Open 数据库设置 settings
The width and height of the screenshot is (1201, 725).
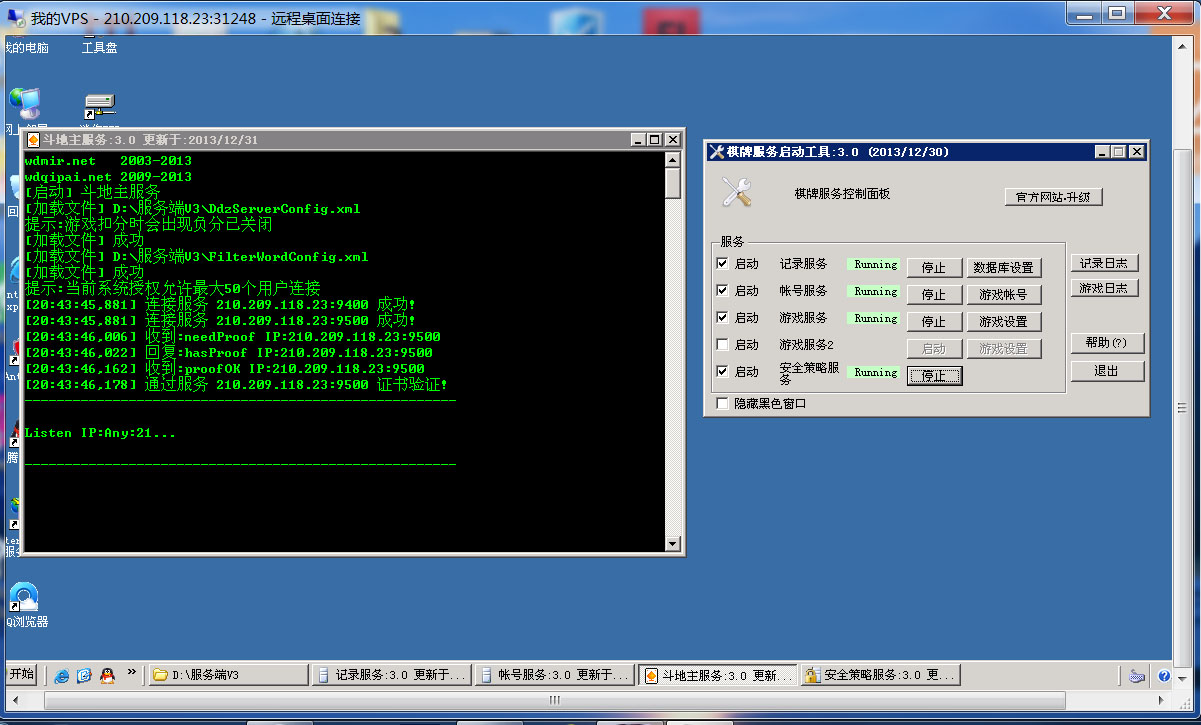1003,268
